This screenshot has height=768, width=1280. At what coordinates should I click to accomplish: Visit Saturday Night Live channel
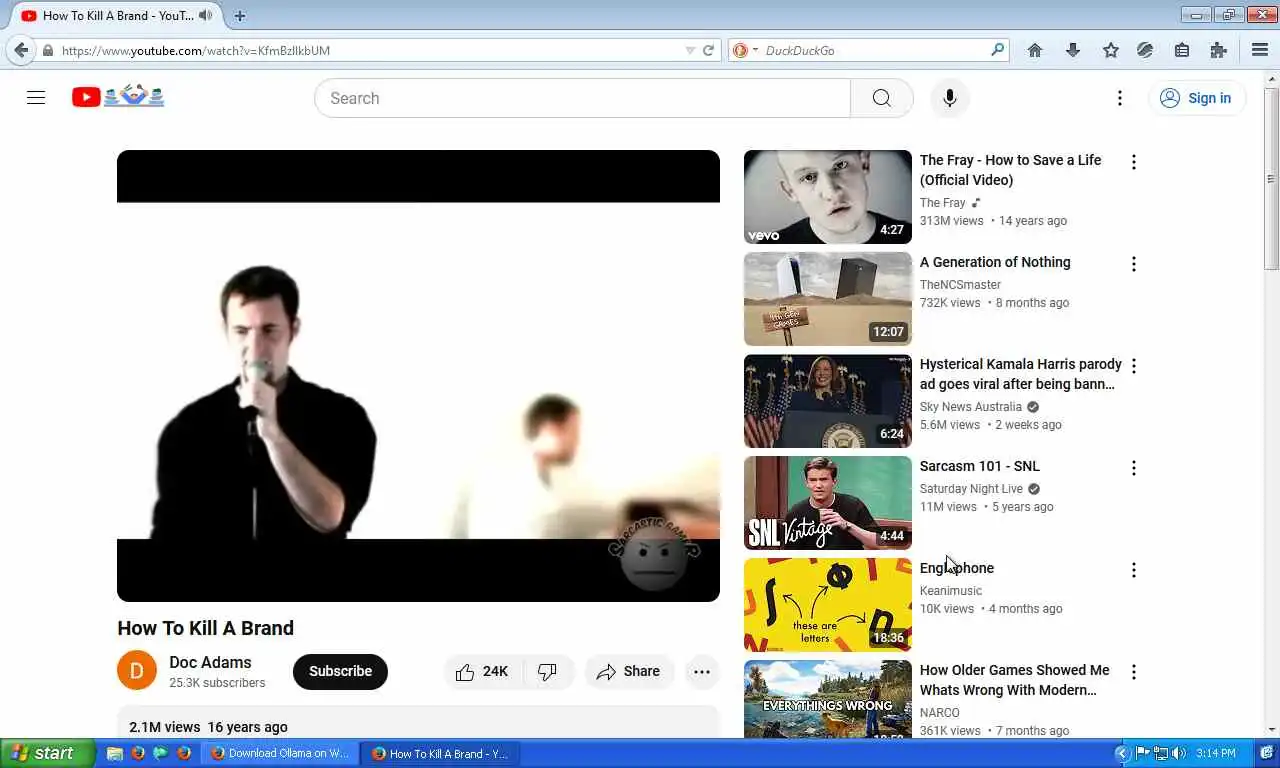971,489
